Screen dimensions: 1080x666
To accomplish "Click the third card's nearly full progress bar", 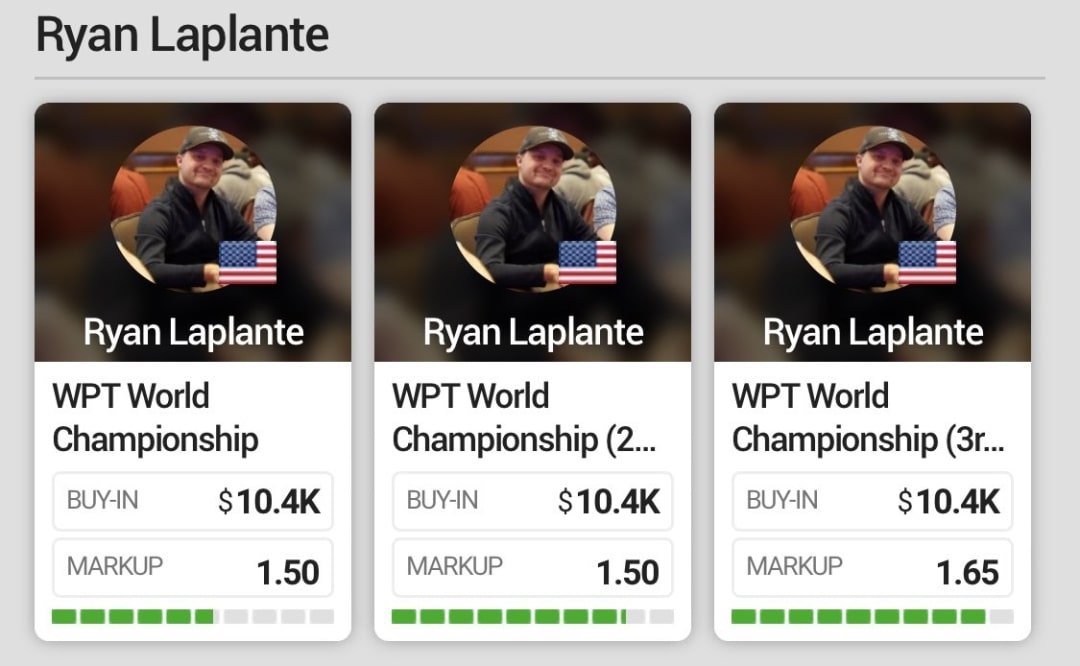I will pos(873,616).
